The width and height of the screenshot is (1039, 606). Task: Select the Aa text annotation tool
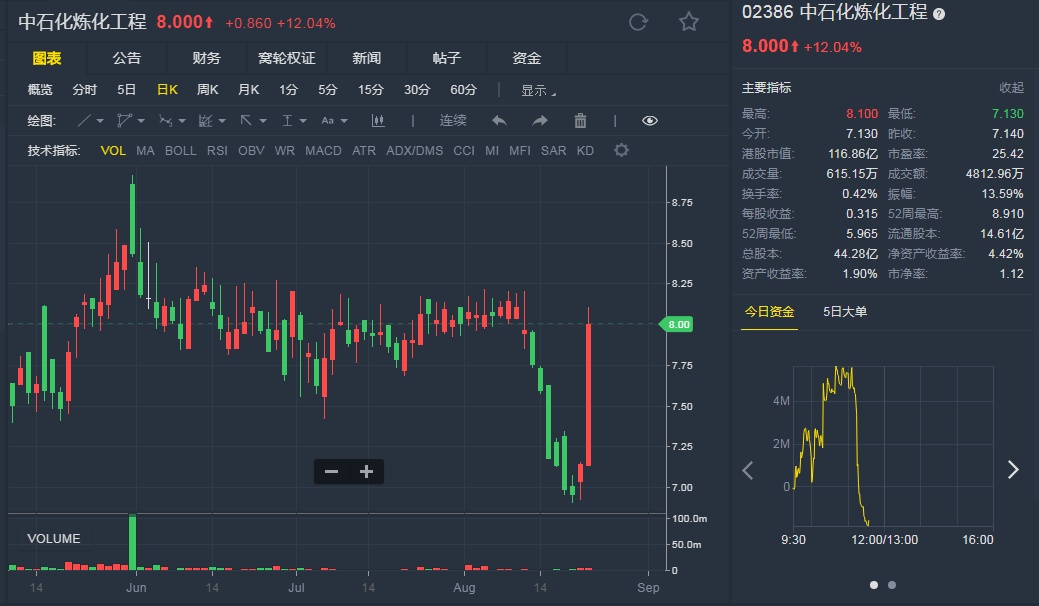327,121
